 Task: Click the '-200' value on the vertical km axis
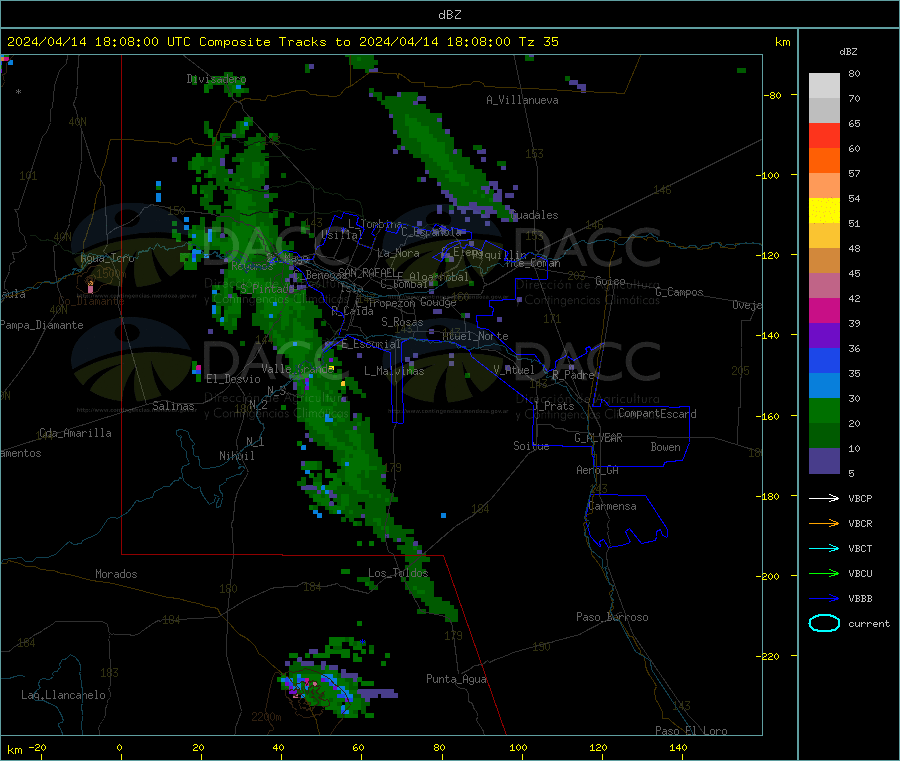point(767,576)
